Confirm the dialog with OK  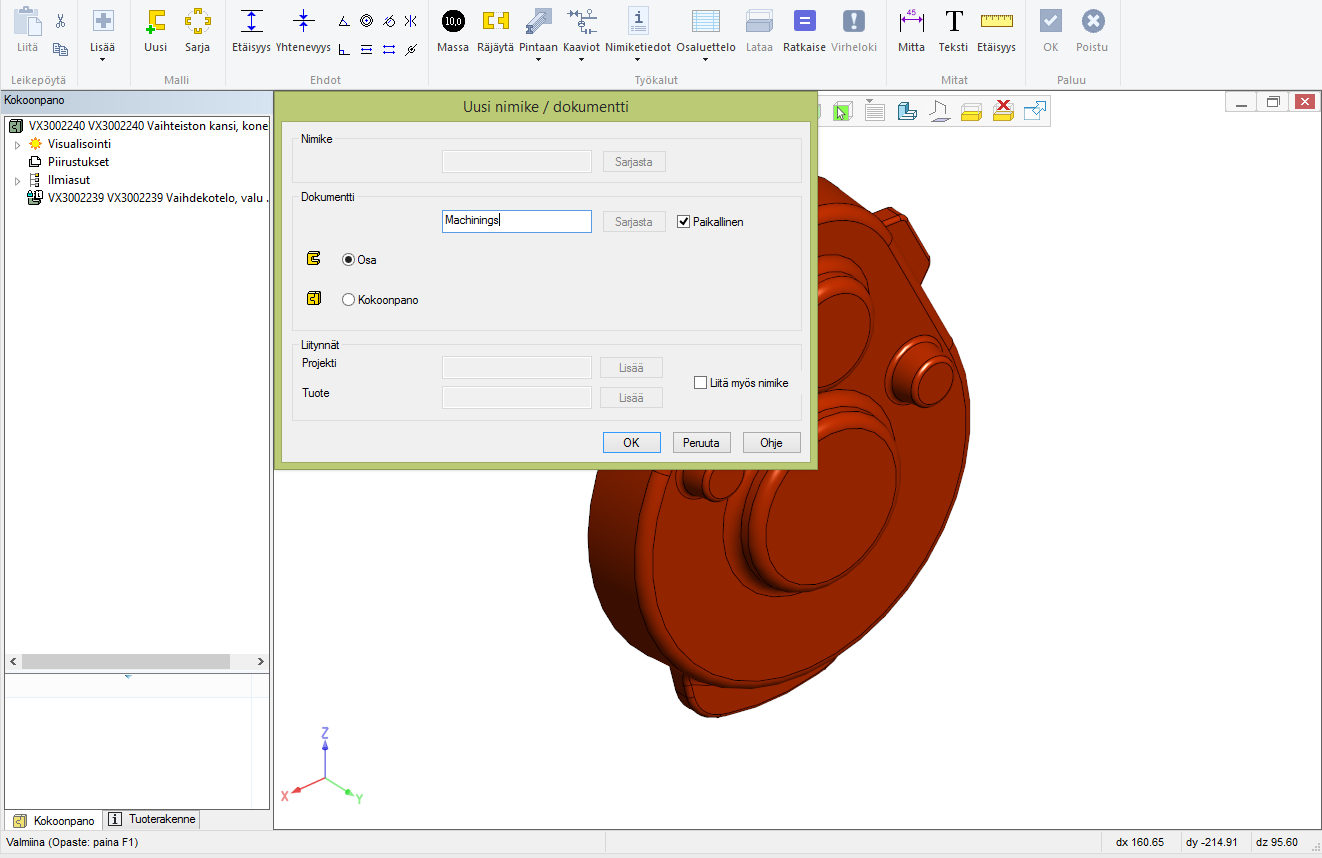pos(631,443)
